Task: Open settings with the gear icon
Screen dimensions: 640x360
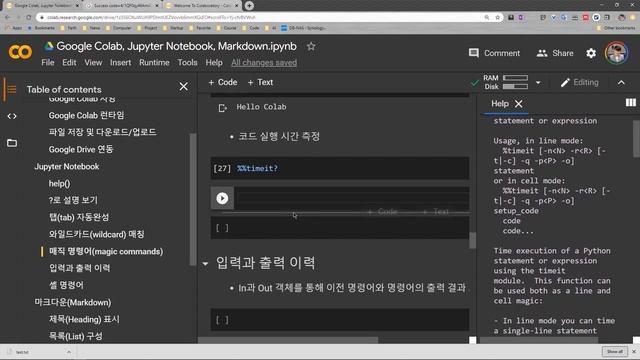Action: click(x=591, y=53)
